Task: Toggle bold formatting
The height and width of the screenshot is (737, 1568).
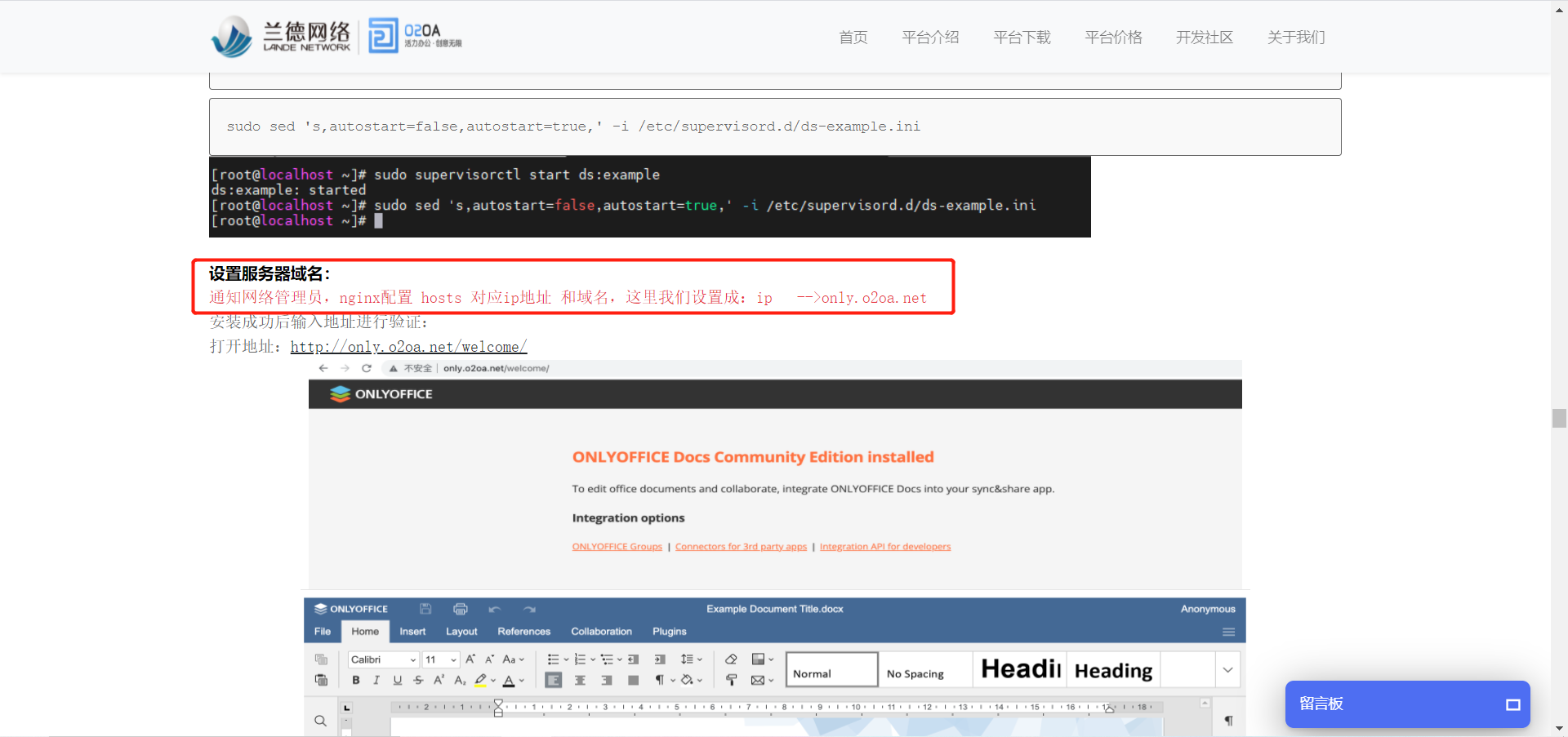Action: click(356, 680)
